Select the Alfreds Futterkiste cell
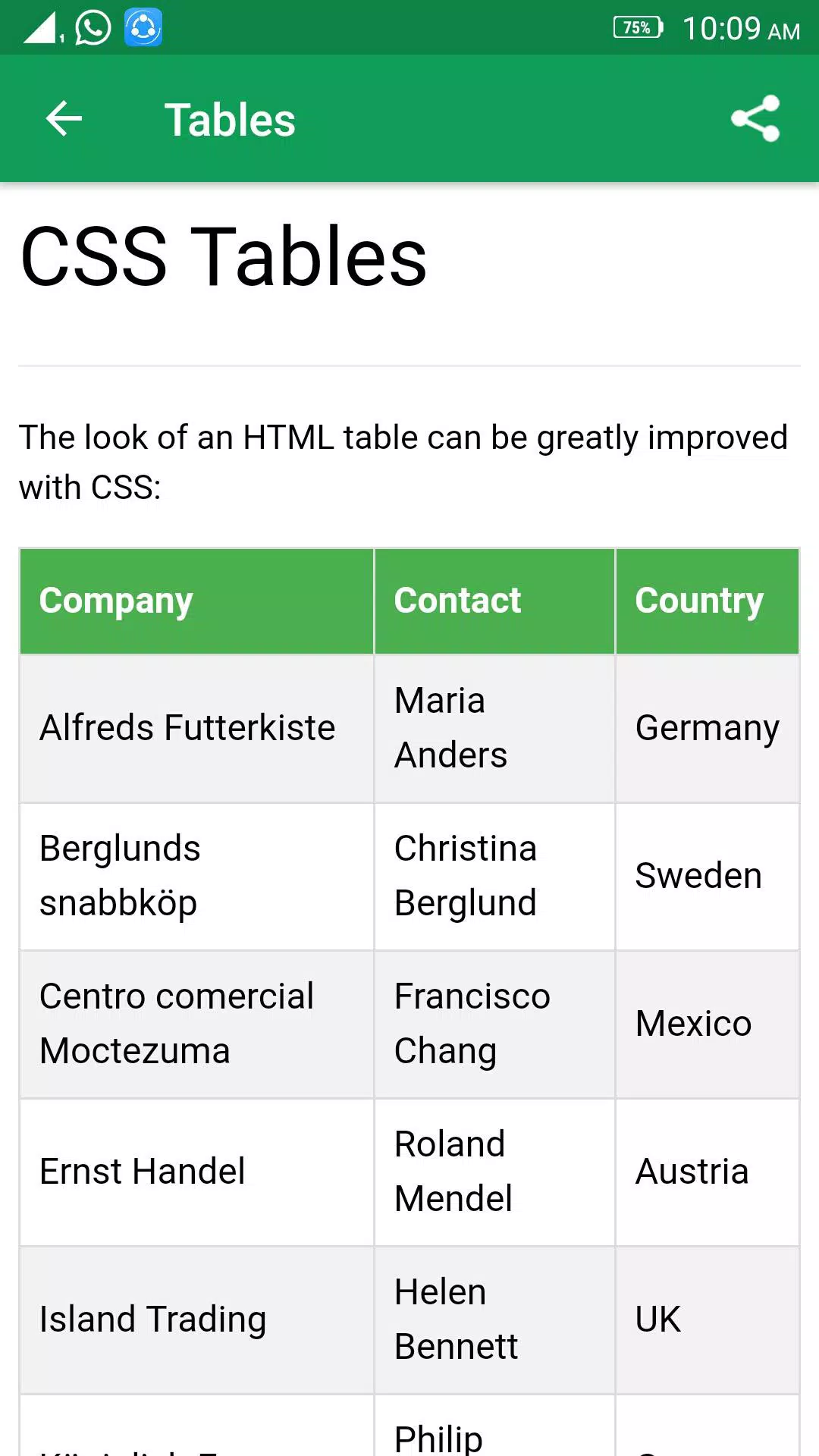Screen dimensions: 819x1456 pos(196,728)
